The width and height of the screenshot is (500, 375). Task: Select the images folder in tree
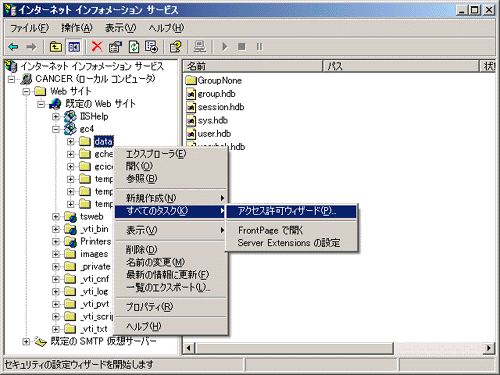(94, 254)
